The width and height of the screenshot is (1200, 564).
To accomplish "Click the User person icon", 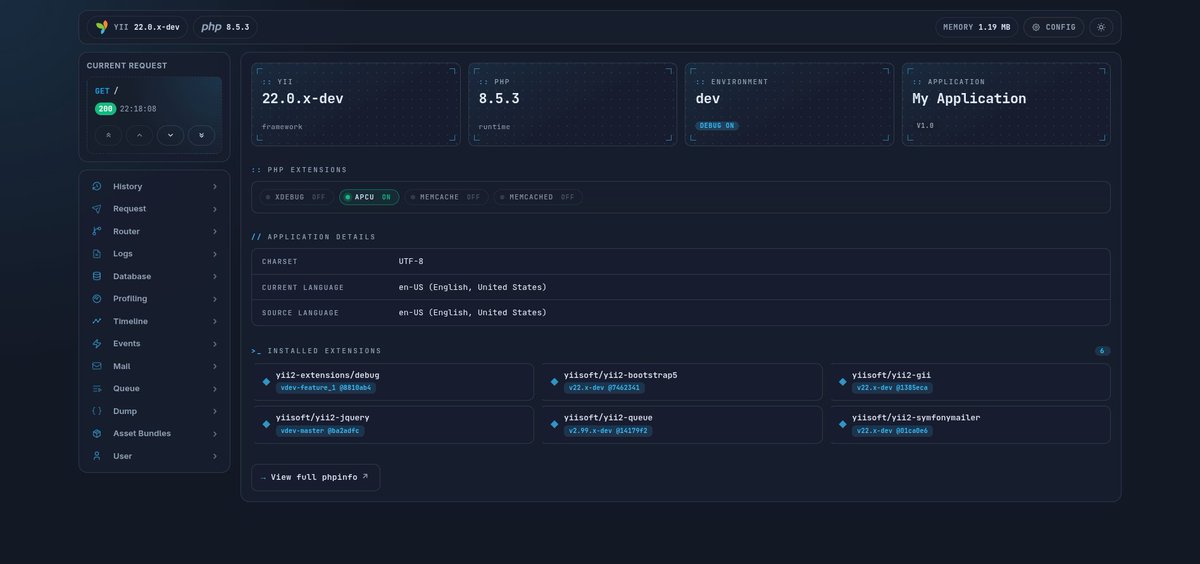I will (x=97, y=456).
